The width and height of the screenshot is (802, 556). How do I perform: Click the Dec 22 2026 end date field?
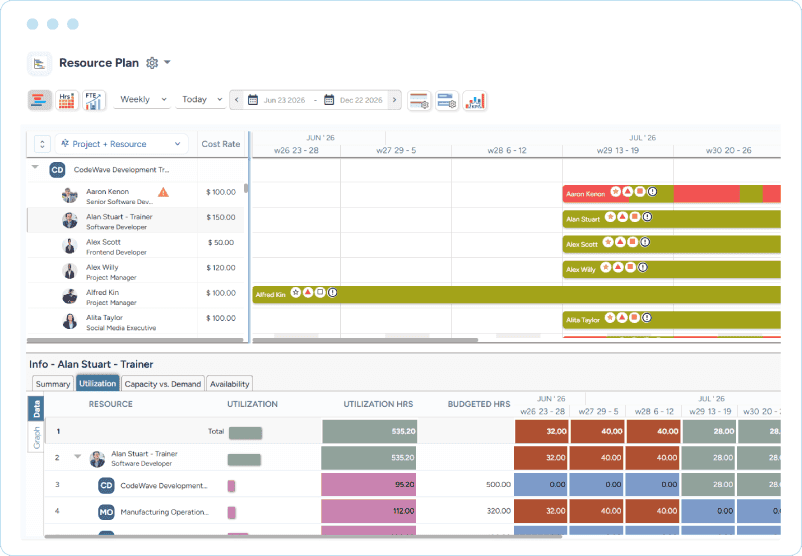click(x=361, y=100)
